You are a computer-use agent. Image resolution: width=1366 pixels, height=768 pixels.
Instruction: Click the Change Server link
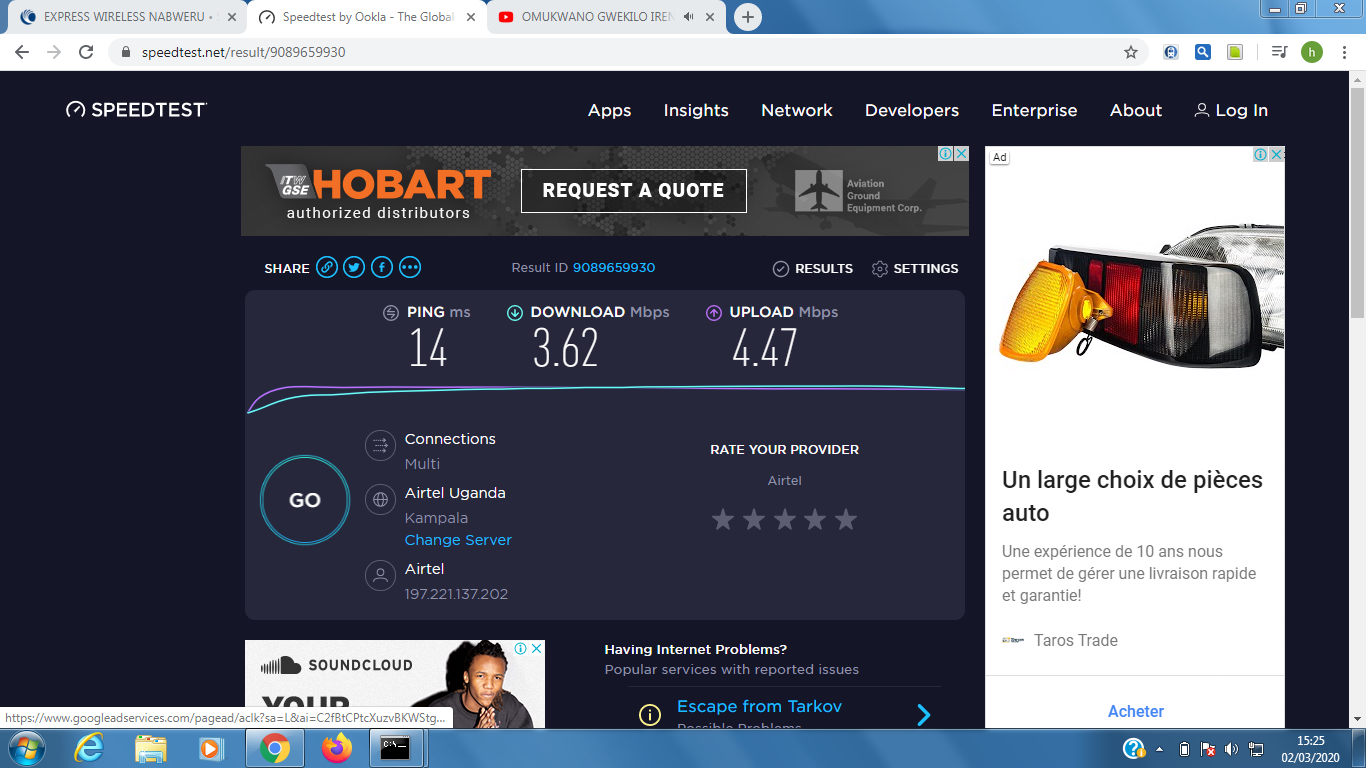click(458, 540)
